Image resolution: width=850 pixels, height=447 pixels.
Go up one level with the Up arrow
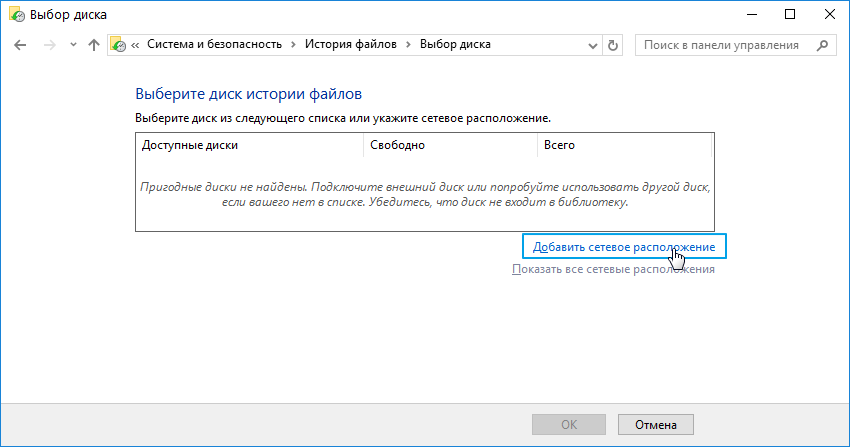(x=94, y=45)
